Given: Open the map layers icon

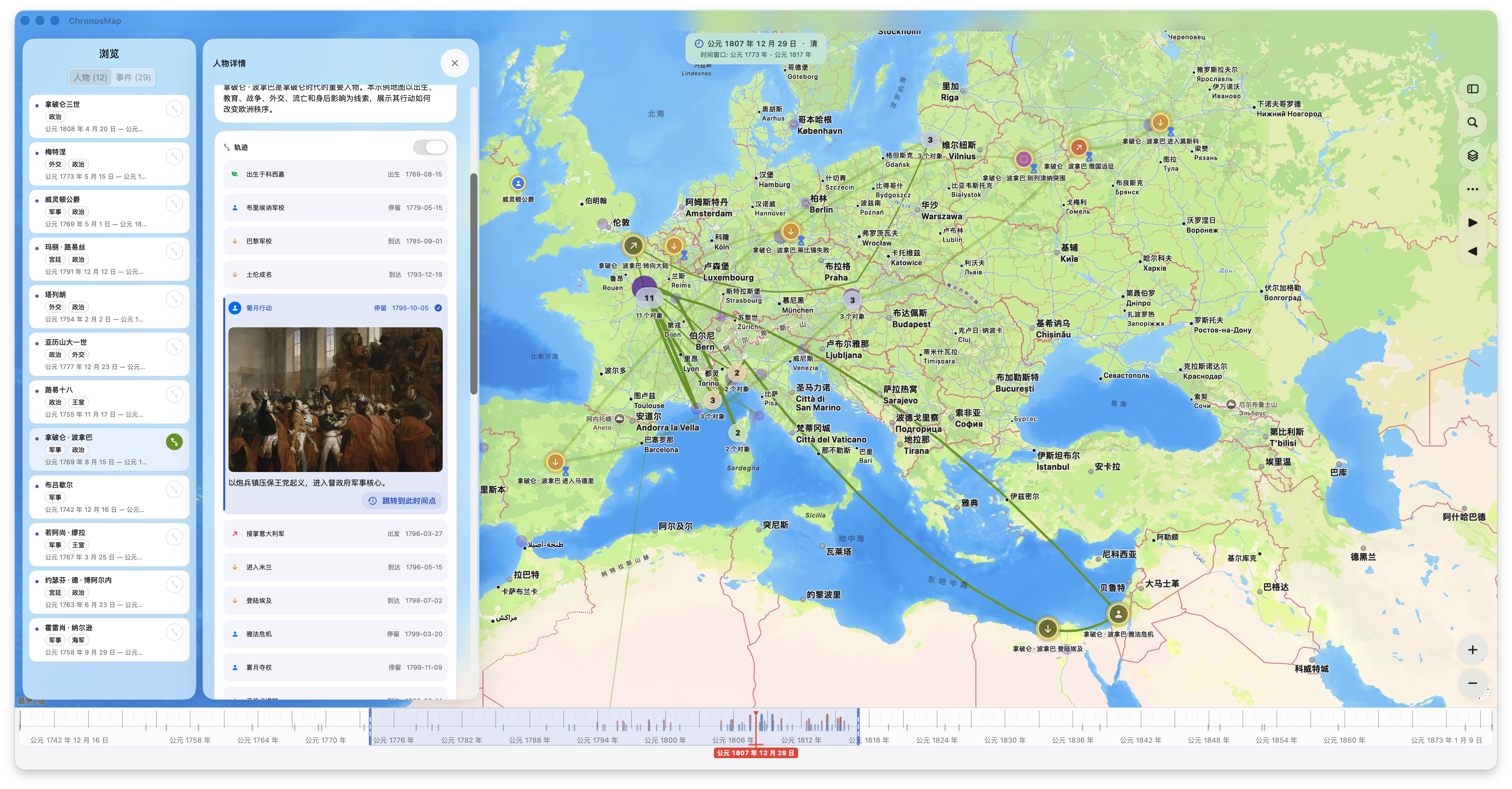Looking at the screenshot, I should click(x=1472, y=156).
